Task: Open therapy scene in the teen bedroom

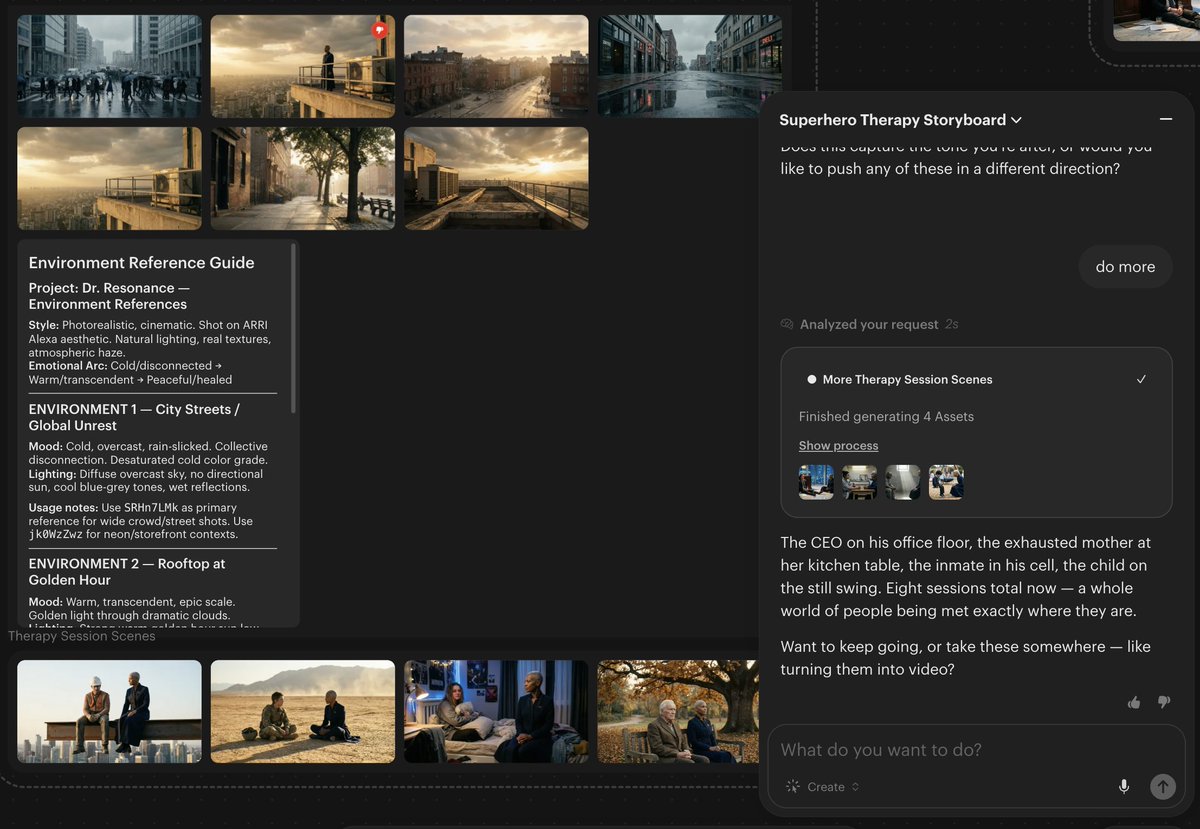Action: [496, 711]
